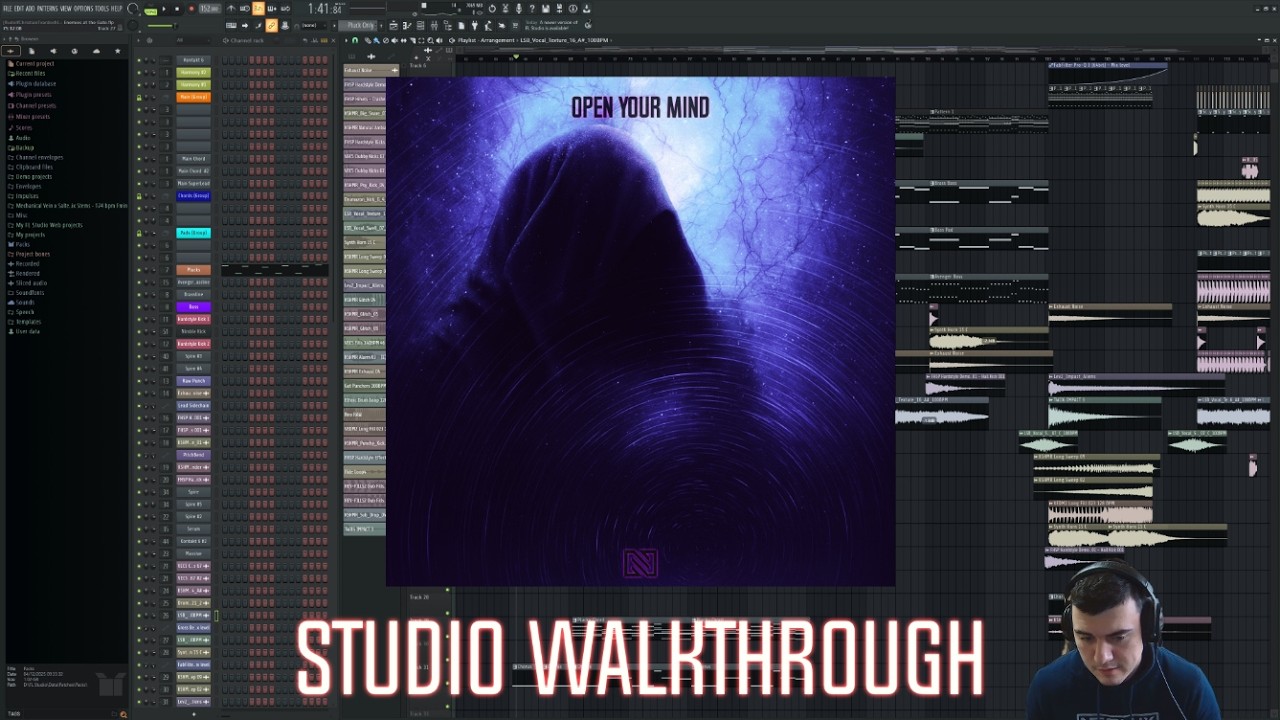The height and width of the screenshot is (720, 1280).
Task: Open the Mixer view shortcut icon
Action: point(434,25)
